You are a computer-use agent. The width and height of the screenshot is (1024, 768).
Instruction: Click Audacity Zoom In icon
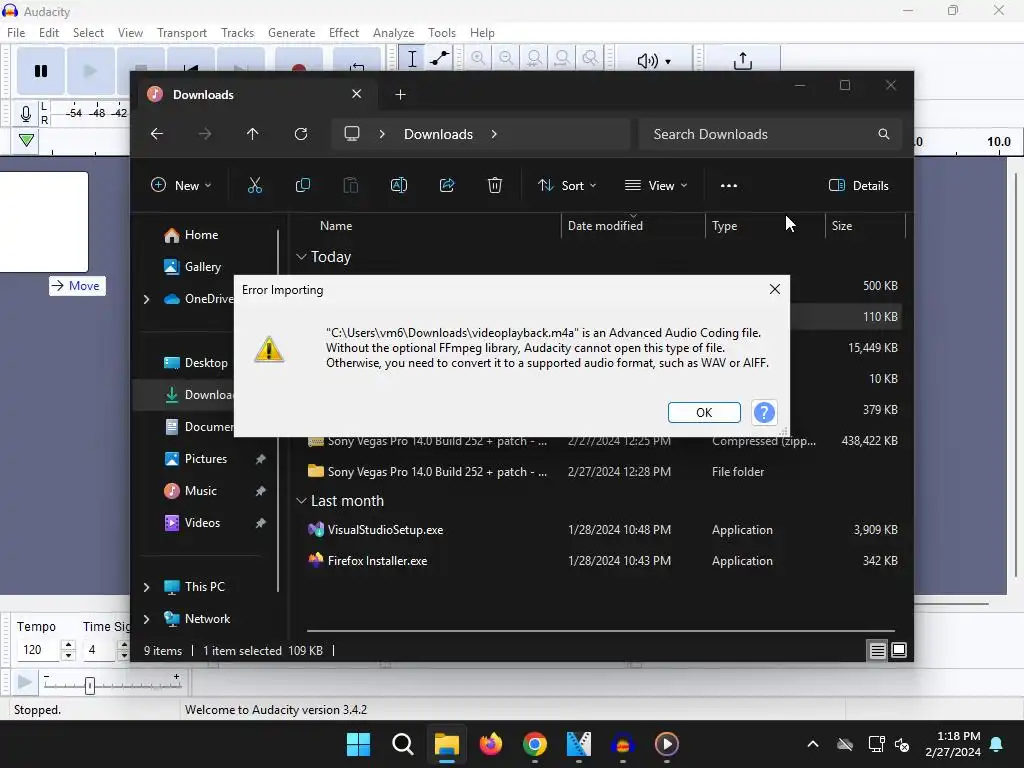(478, 59)
